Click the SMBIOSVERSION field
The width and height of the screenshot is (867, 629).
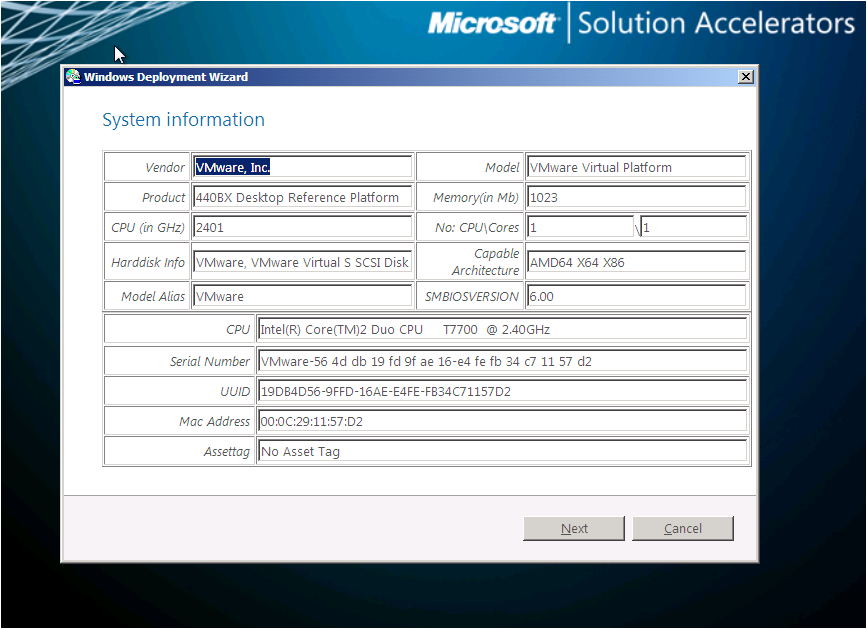pyautogui.click(x=636, y=296)
